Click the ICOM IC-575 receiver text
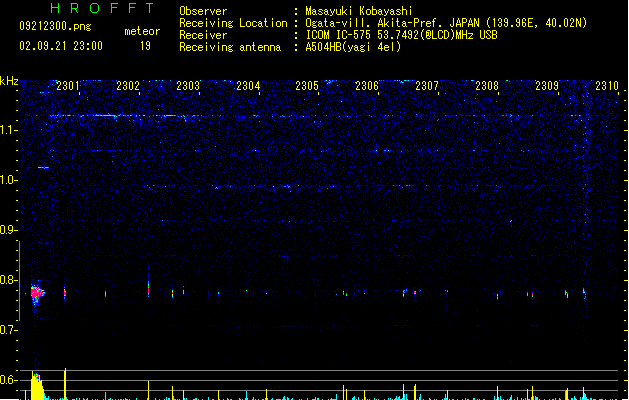The width and height of the screenshot is (629, 400). (x=402, y=35)
